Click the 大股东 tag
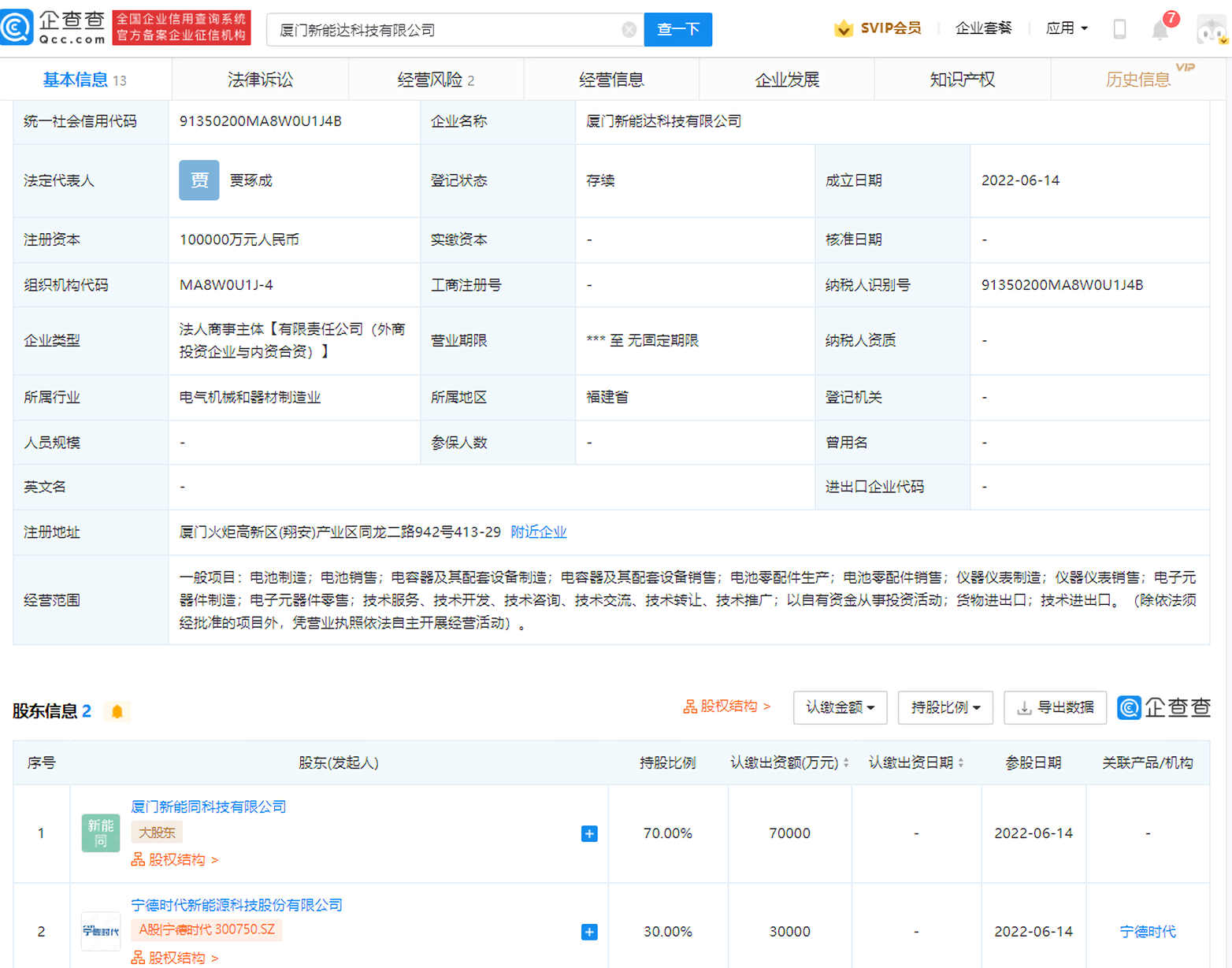The image size is (1232, 968). 157,832
